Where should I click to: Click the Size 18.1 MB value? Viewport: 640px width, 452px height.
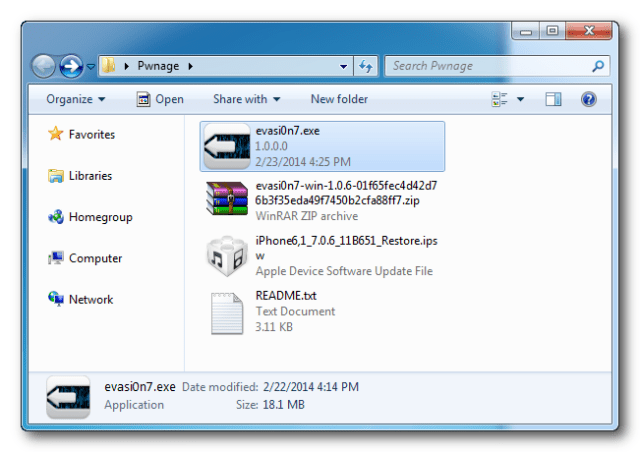[x=284, y=405]
